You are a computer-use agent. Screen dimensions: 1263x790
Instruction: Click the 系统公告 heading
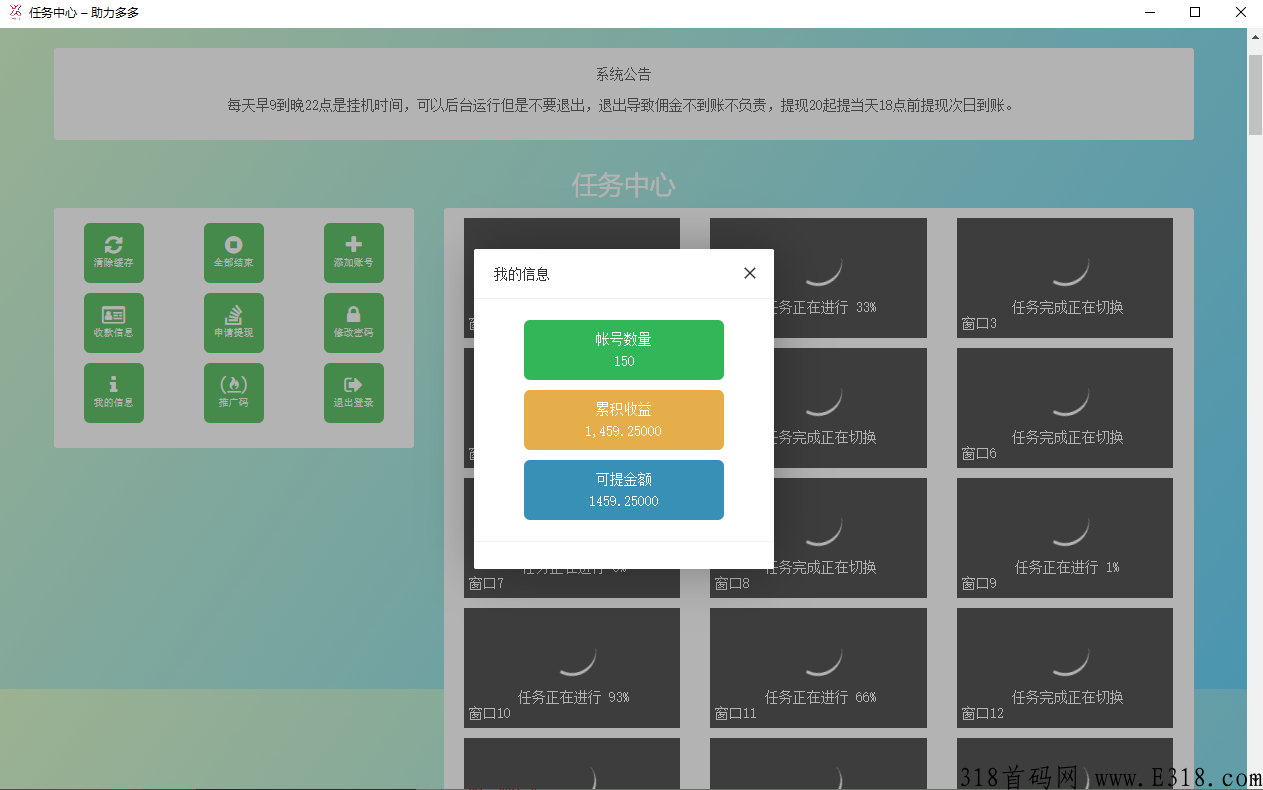(623, 74)
